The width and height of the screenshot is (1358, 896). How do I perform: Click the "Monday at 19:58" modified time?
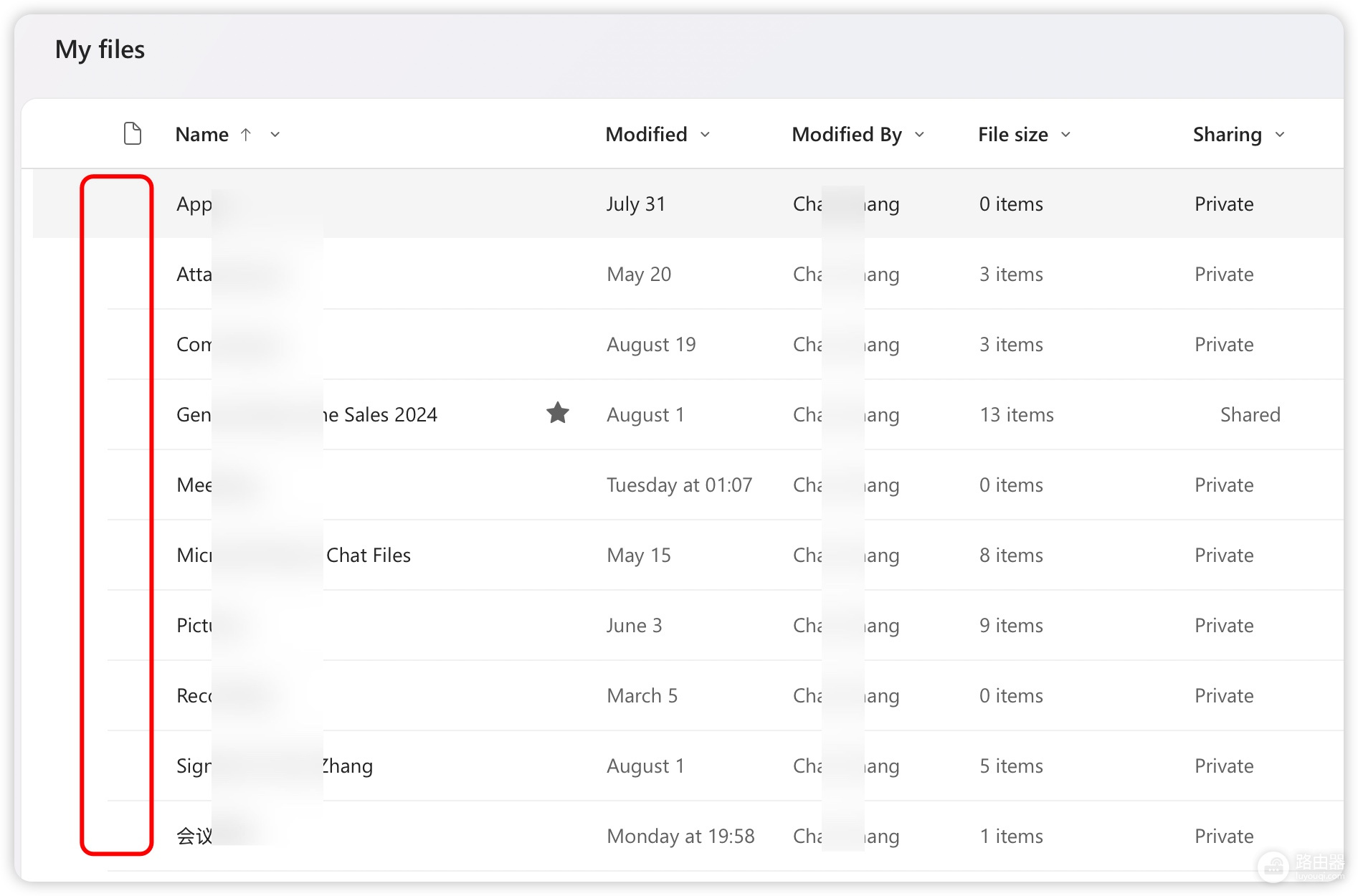680,837
